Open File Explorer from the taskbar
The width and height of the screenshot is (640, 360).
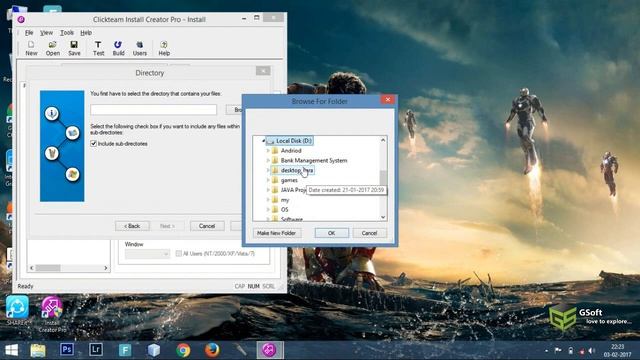(38, 350)
